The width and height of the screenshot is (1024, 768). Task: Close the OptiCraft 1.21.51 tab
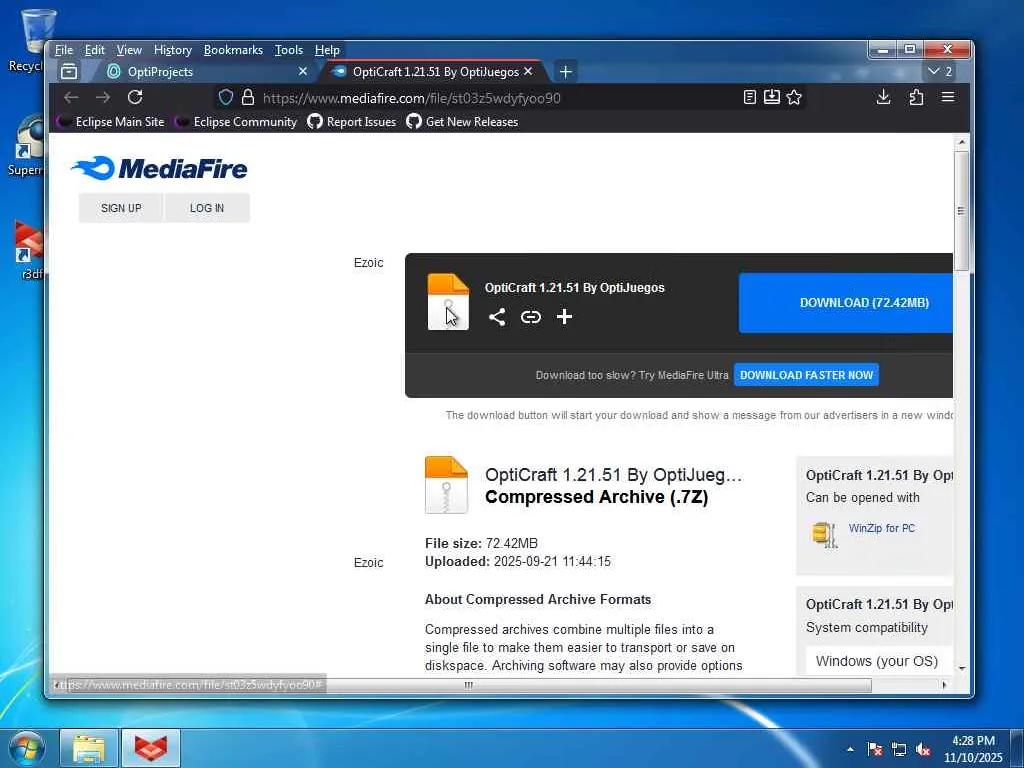(x=528, y=71)
